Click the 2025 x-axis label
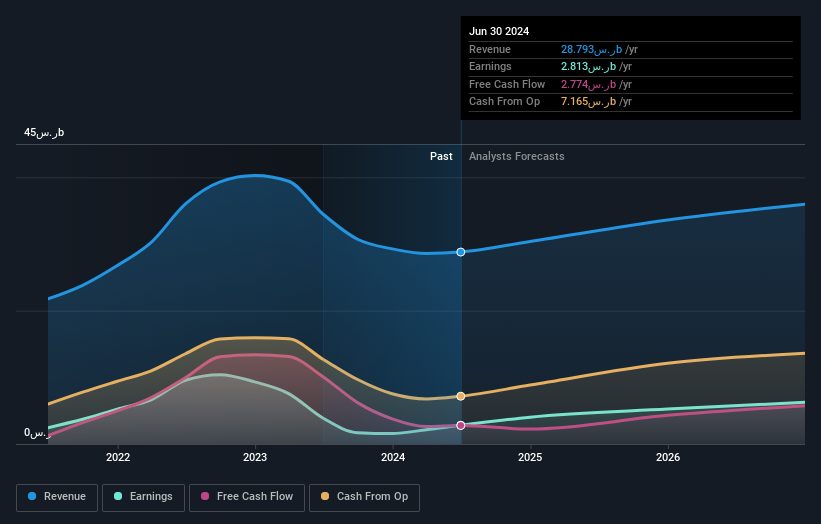Viewport: 821px width, 524px height. (x=530, y=458)
